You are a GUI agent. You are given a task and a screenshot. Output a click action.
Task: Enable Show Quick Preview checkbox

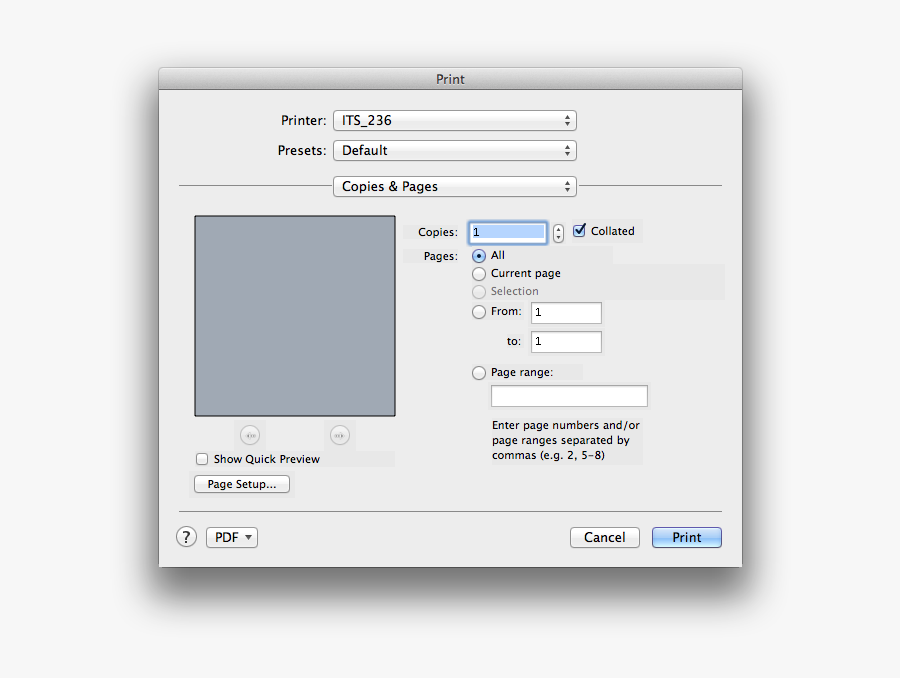pos(202,459)
